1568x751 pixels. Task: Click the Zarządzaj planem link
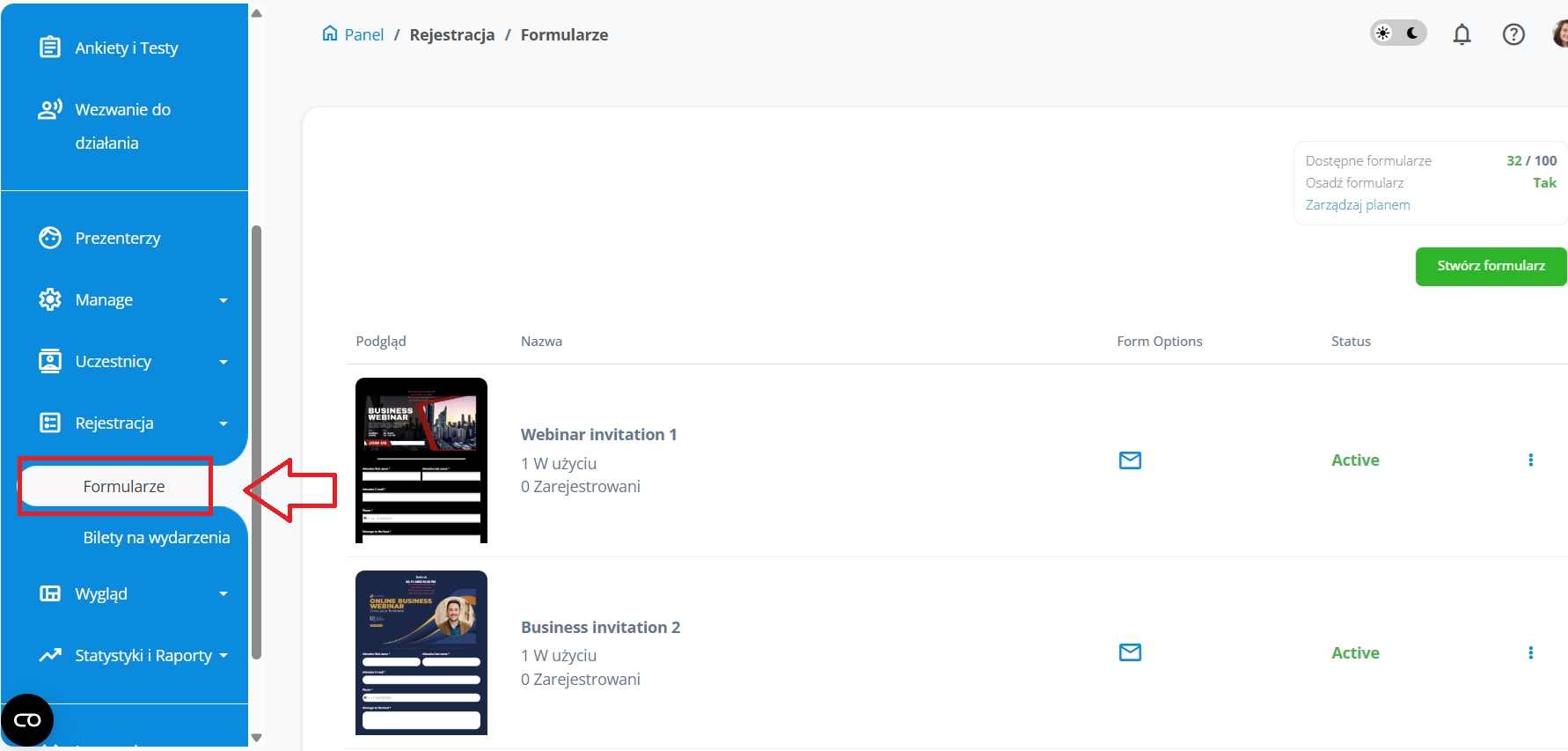tap(1357, 205)
